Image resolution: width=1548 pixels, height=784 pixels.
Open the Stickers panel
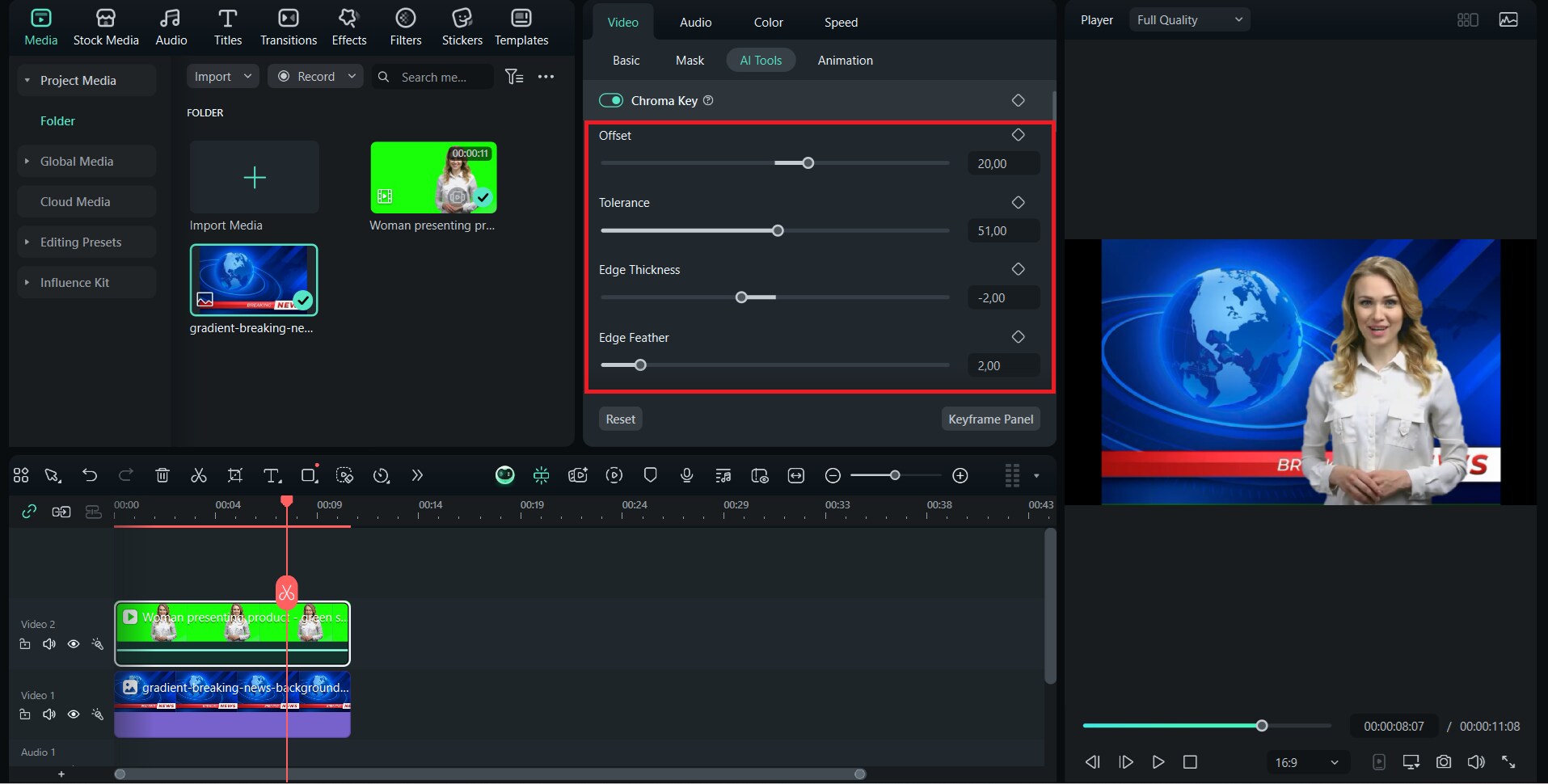[462, 27]
